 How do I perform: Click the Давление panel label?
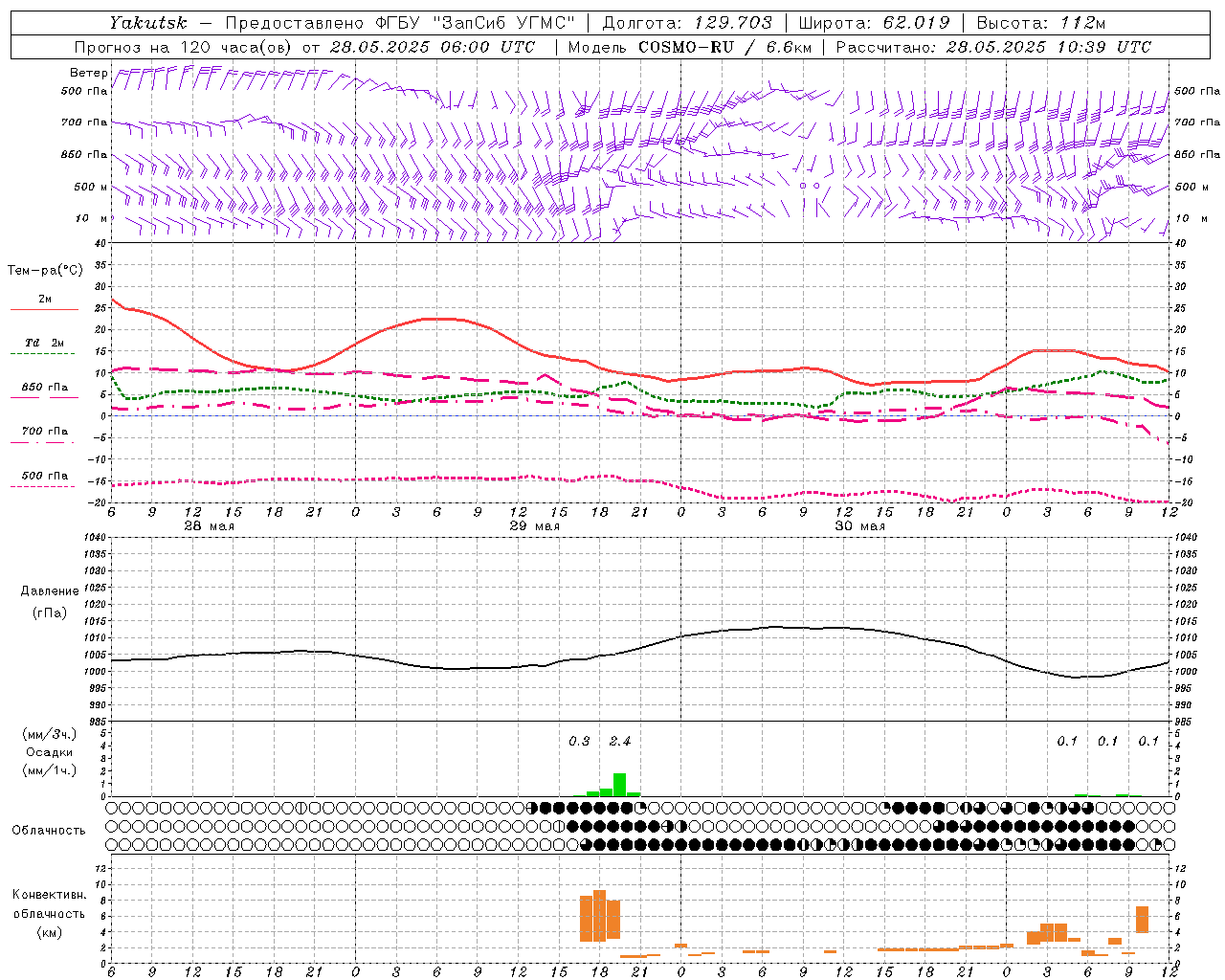(x=50, y=591)
